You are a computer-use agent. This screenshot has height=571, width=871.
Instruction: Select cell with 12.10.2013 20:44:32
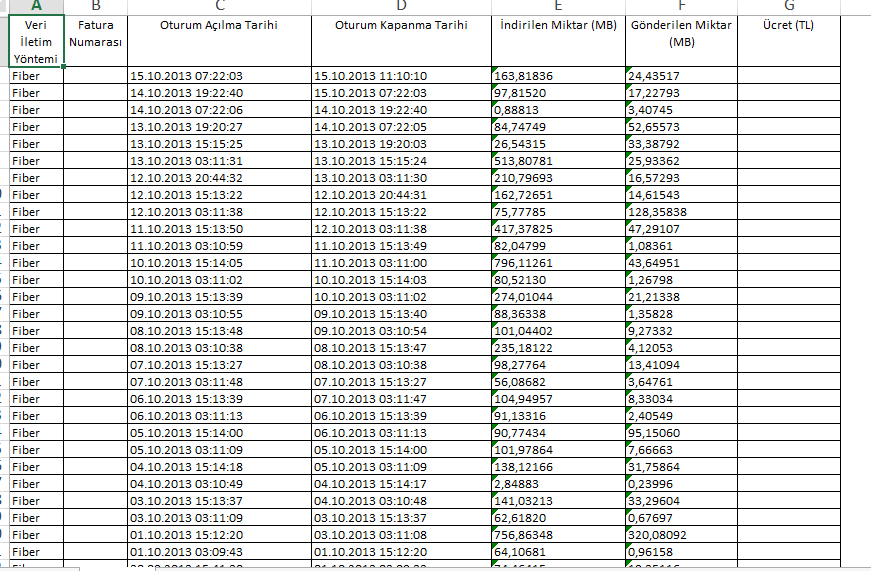(219, 178)
